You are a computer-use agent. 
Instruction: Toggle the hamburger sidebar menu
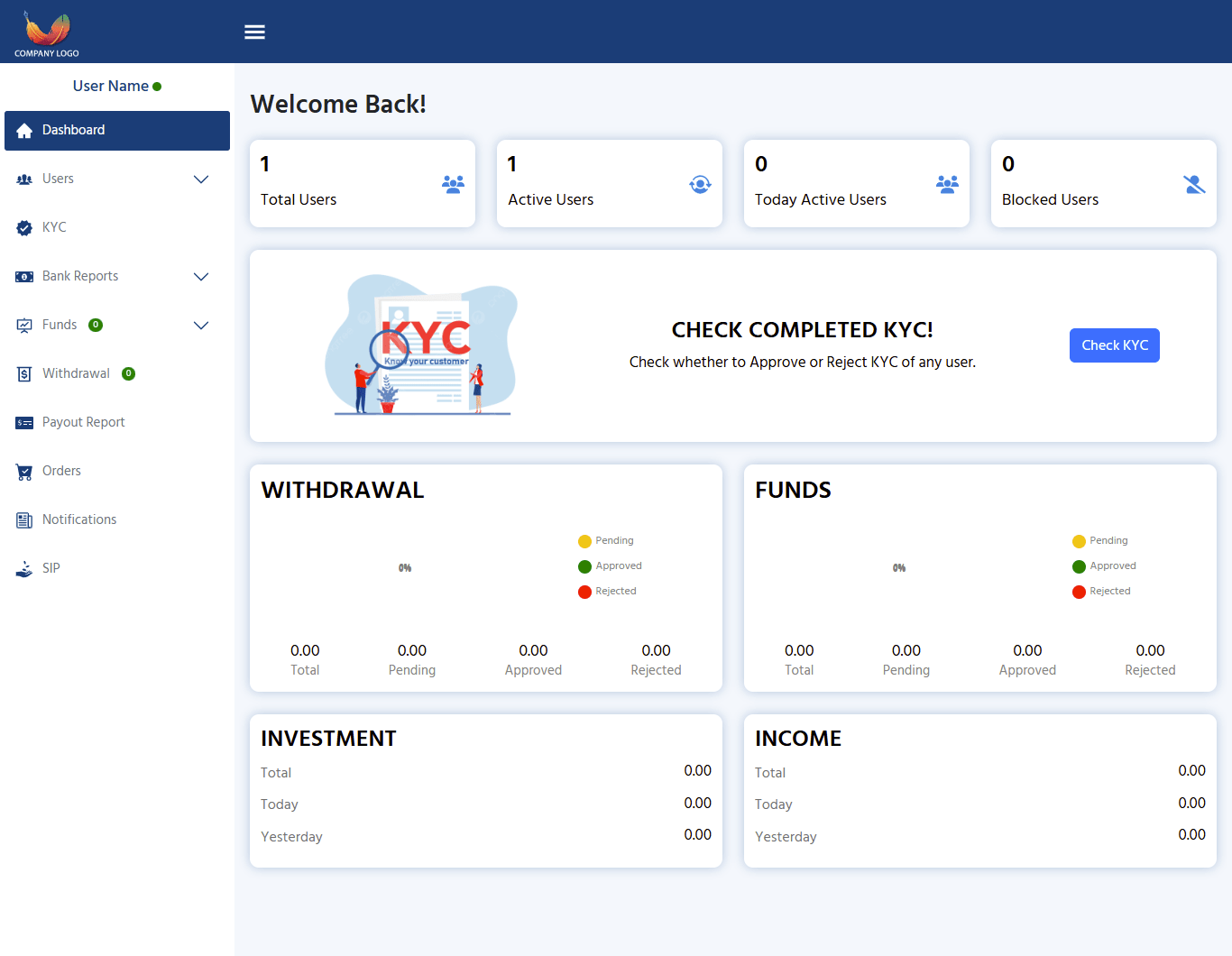[254, 32]
